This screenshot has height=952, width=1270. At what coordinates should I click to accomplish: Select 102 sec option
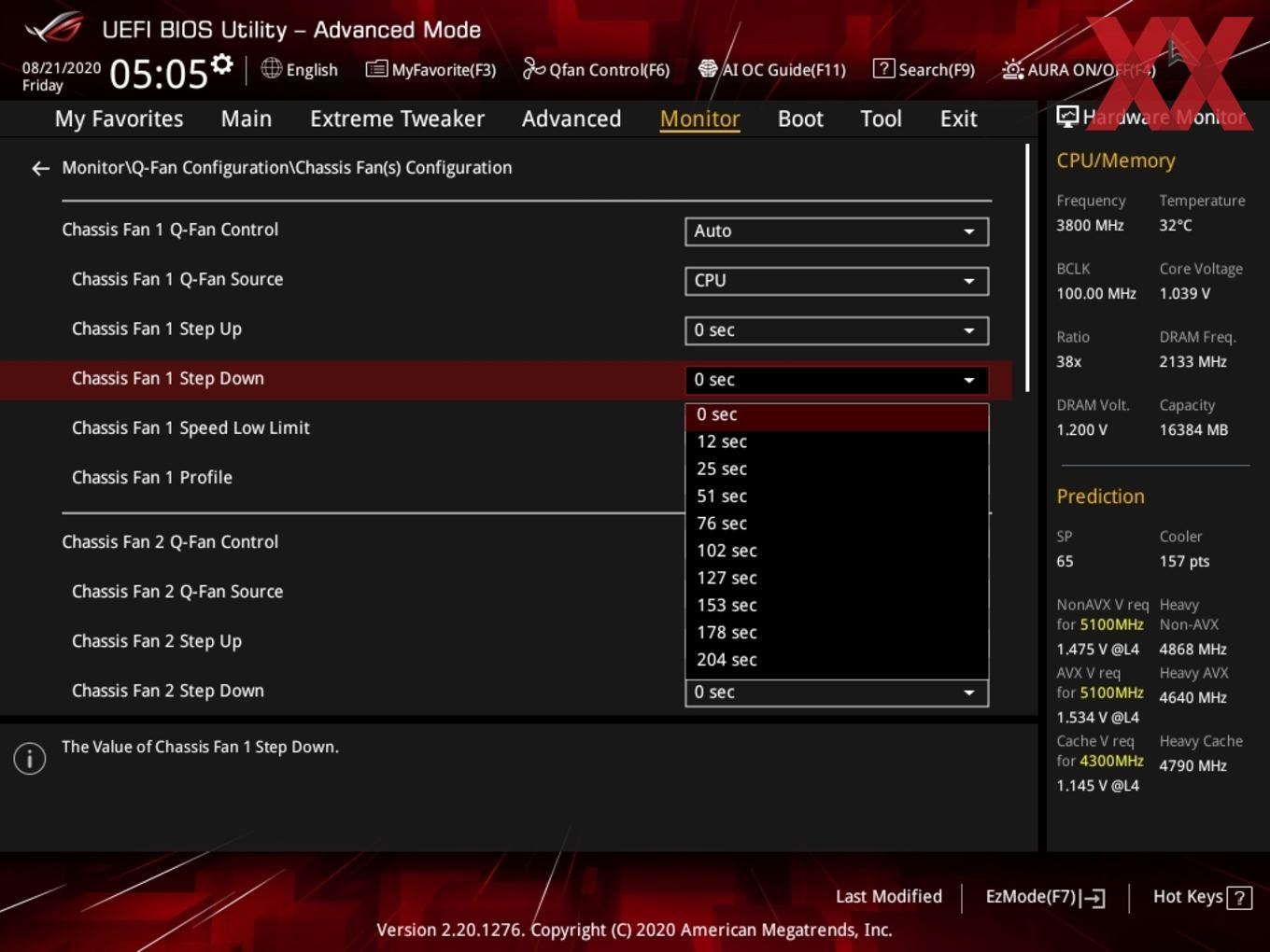(x=837, y=551)
